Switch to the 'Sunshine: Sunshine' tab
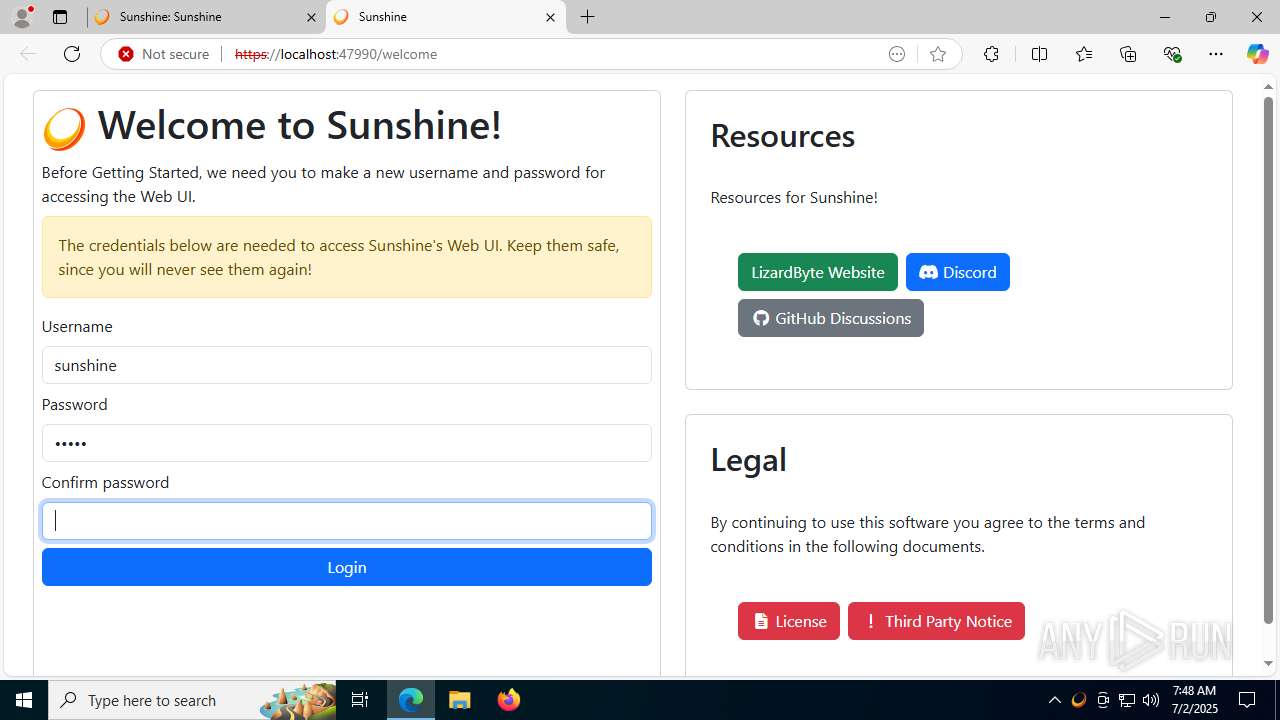Image resolution: width=1280 pixels, height=720 pixels. pos(205,17)
